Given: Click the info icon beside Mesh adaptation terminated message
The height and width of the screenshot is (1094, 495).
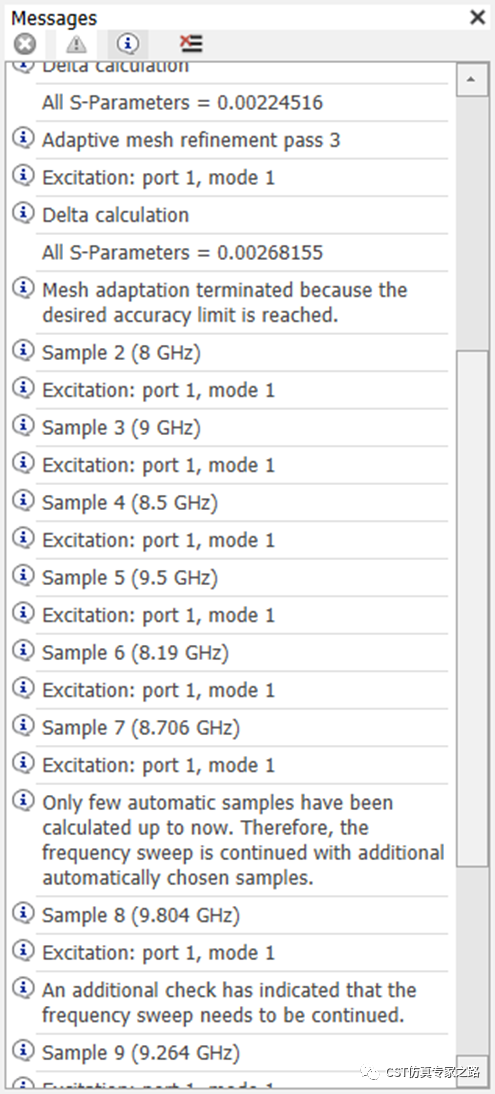Looking at the screenshot, I should (24, 286).
